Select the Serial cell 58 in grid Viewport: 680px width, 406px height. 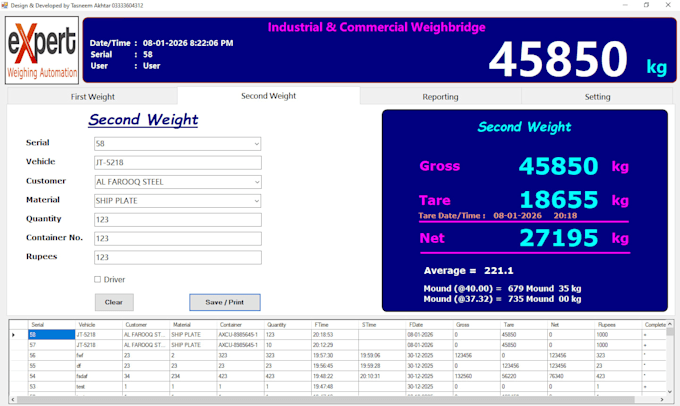52,335
